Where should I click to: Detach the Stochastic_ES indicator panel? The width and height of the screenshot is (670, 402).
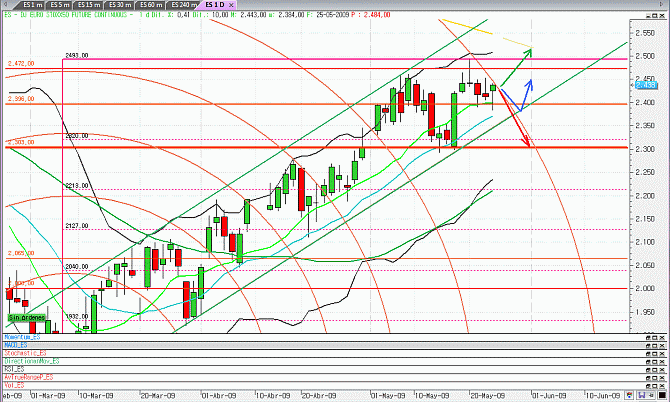[648, 354]
